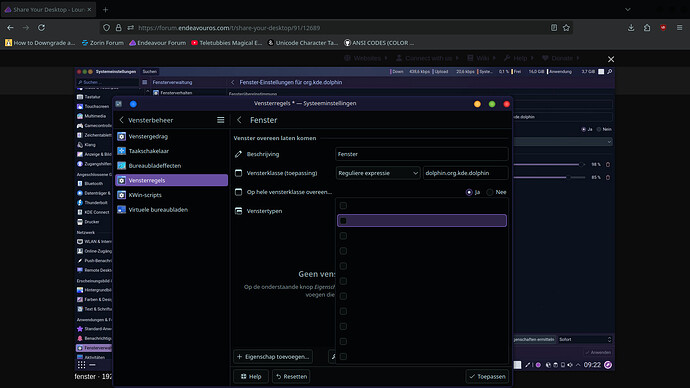Open a new Firefox tab
The height and width of the screenshot is (388, 690).
[x=105, y=9]
